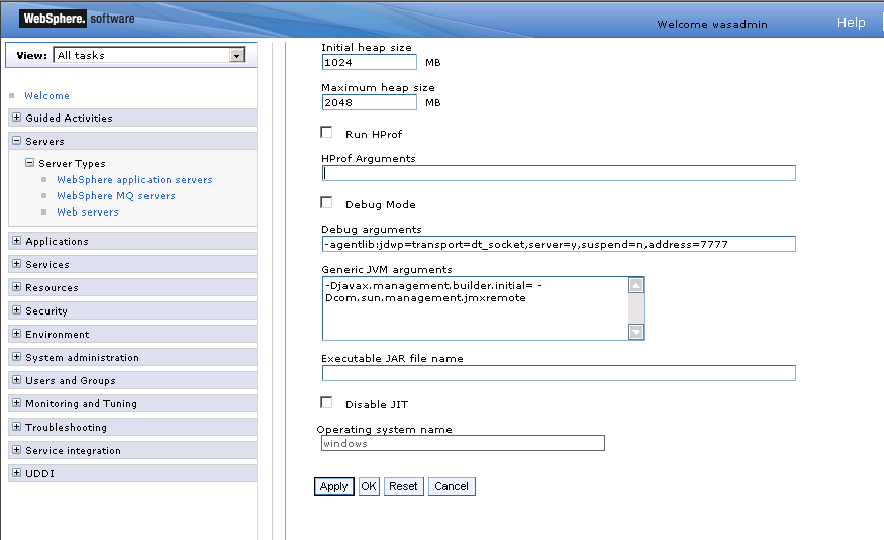
Task: Expand the Troubleshooting section
Action: [16, 427]
